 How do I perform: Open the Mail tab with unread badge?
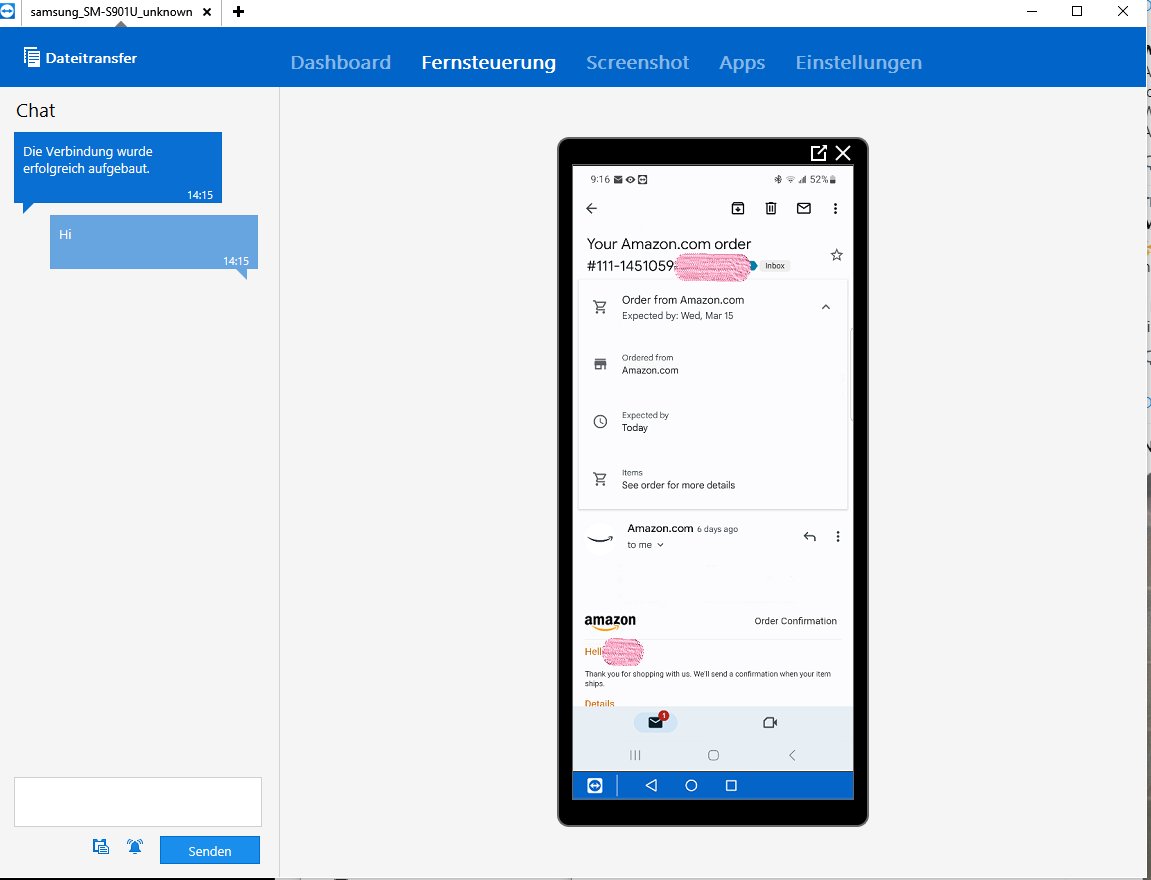click(x=656, y=722)
